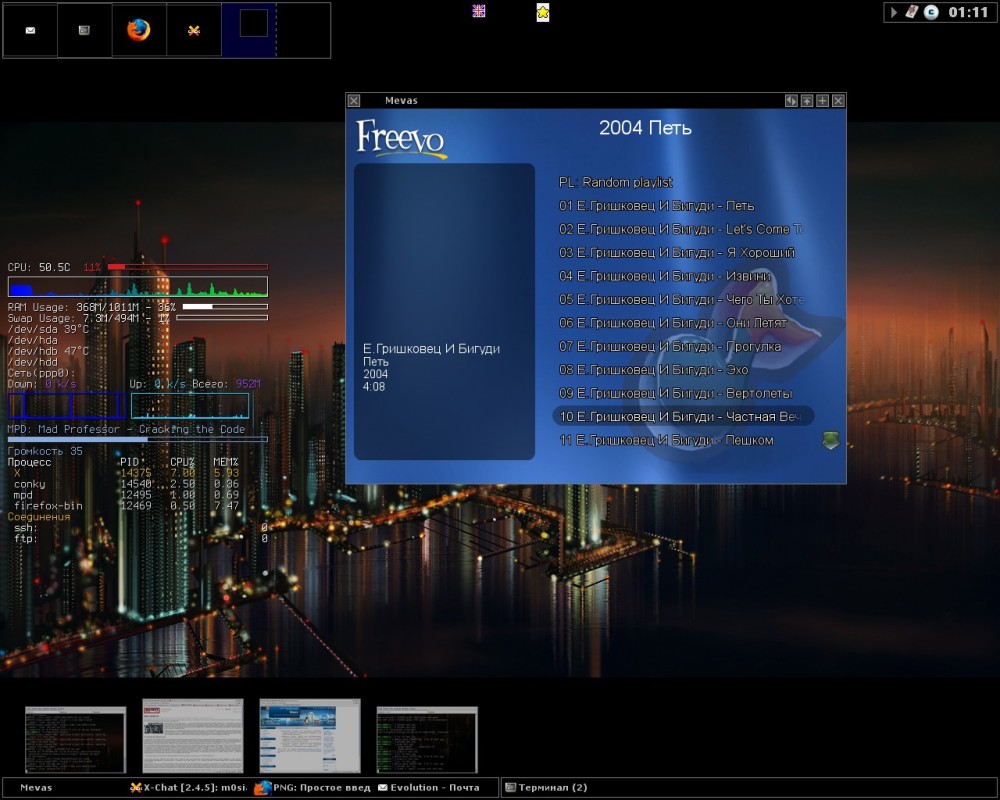Click the 01:11 clock
Viewport: 1000px width, 800px height.
[967, 12]
